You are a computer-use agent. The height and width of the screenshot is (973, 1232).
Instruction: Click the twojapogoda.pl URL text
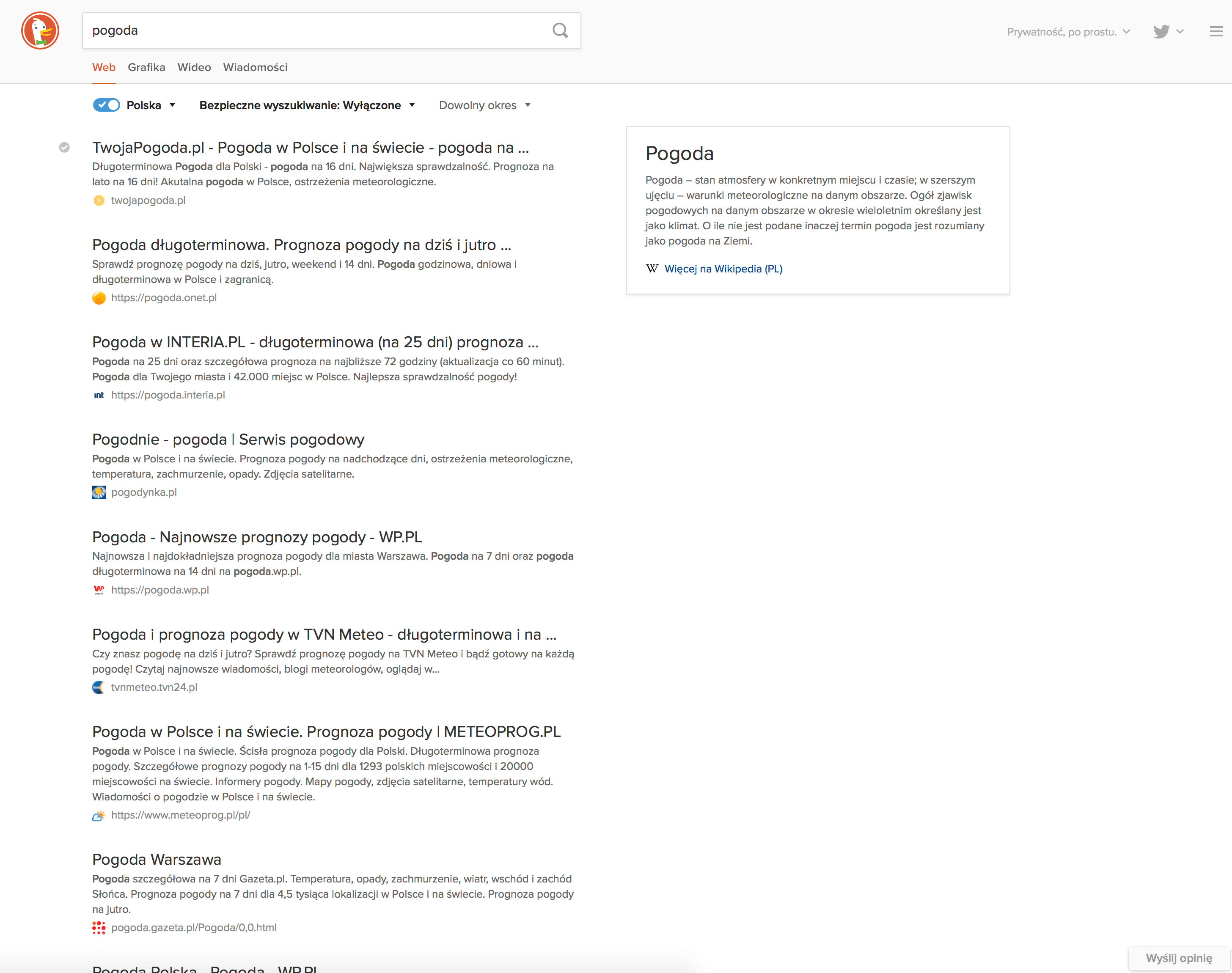pyautogui.click(x=148, y=201)
